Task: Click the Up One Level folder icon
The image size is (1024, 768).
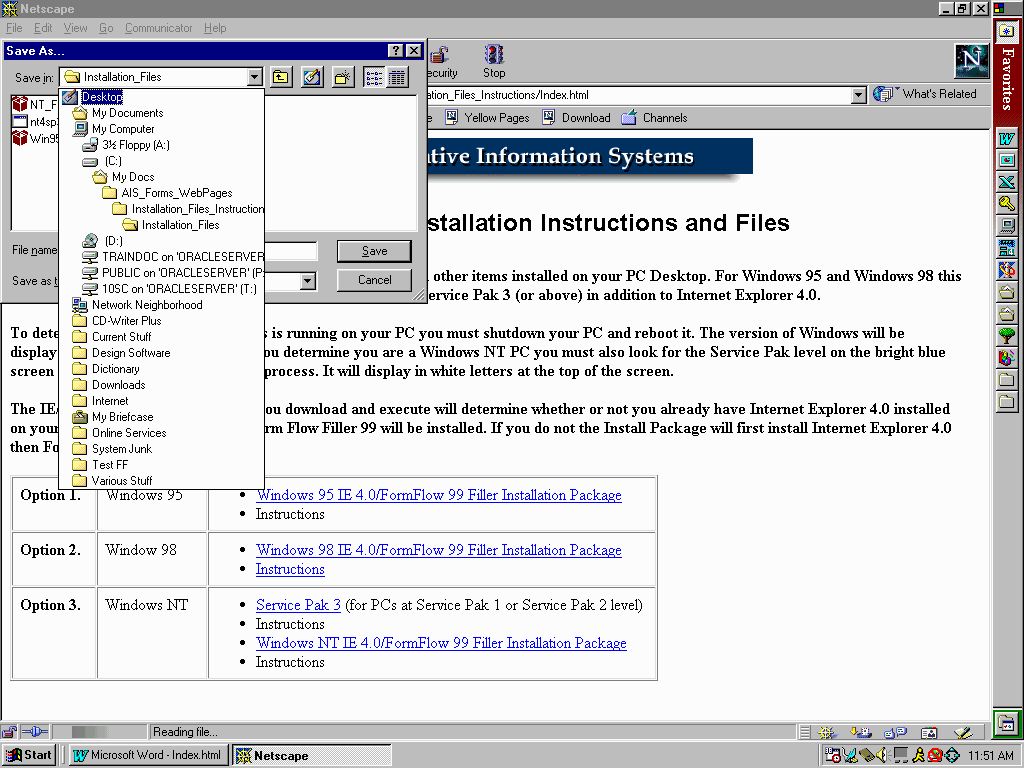Action: coord(281,77)
